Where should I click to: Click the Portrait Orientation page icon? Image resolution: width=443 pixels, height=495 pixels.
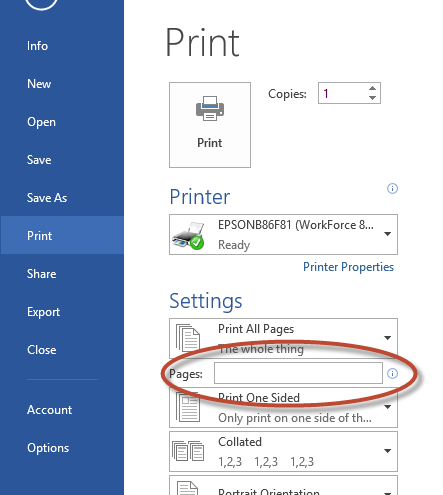pyautogui.click(x=187, y=489)
